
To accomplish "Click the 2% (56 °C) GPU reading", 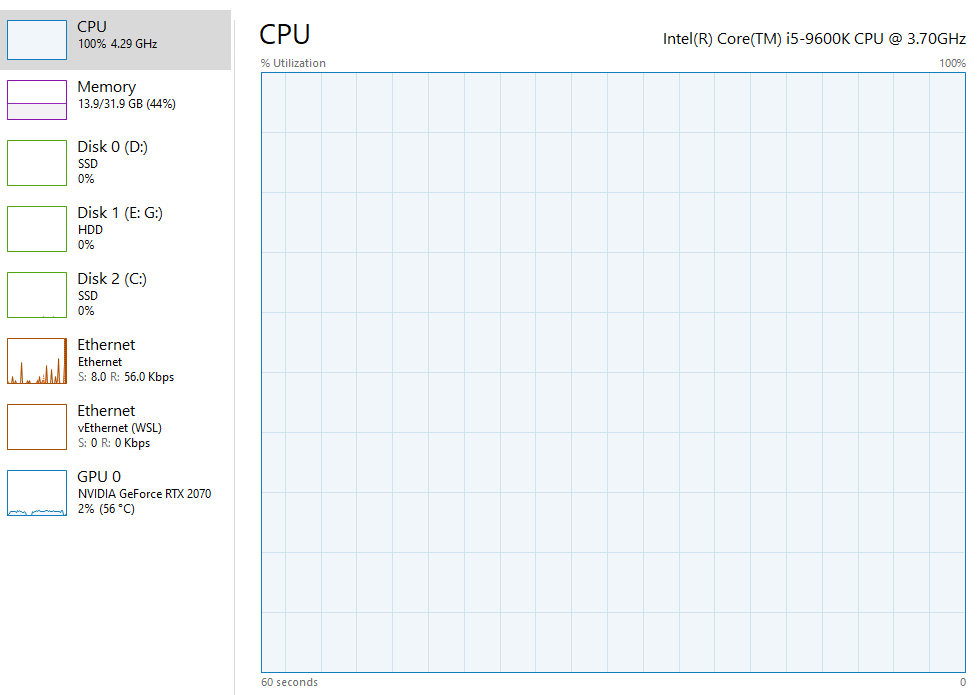I will [x=106, y=509].
